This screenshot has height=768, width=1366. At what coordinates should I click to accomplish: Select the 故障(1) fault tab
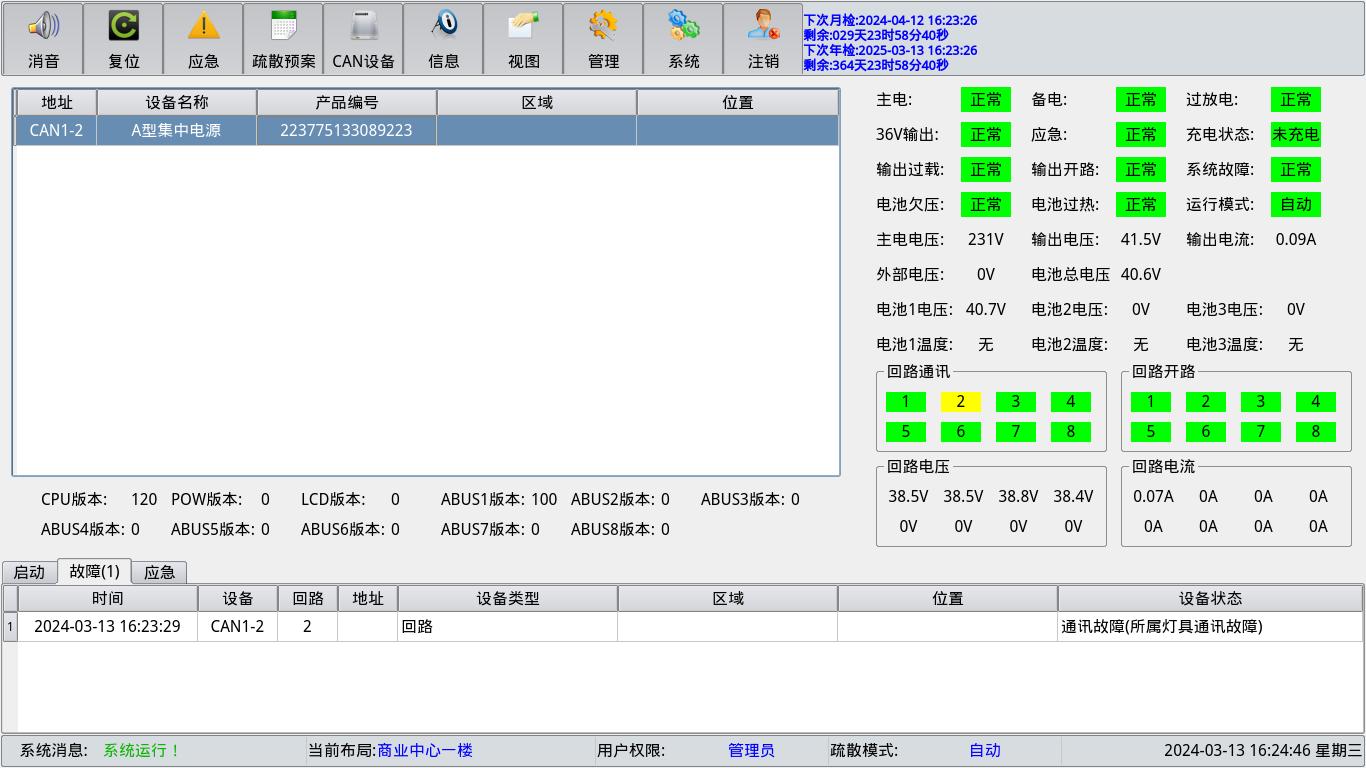coord(95,571)
